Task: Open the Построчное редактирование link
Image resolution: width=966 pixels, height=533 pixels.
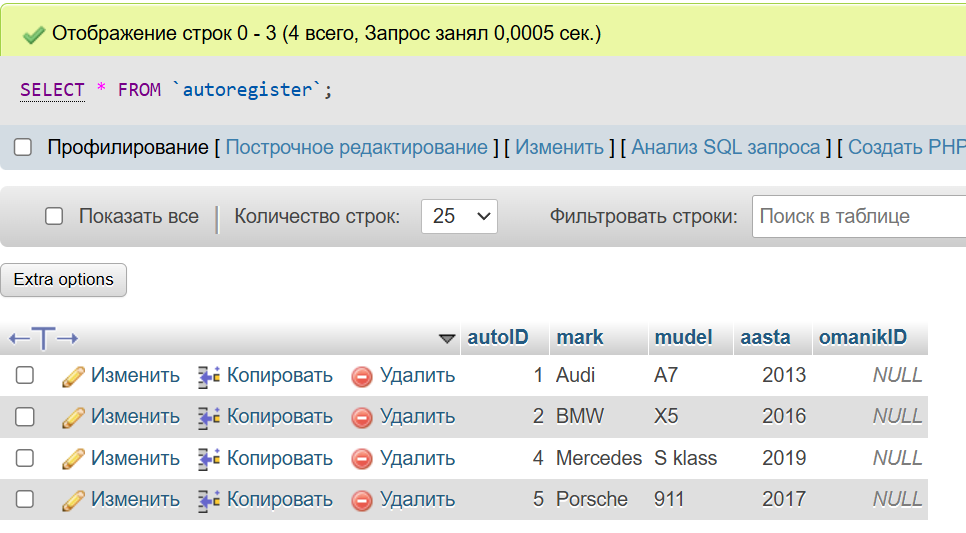Action: coord(357,147)
